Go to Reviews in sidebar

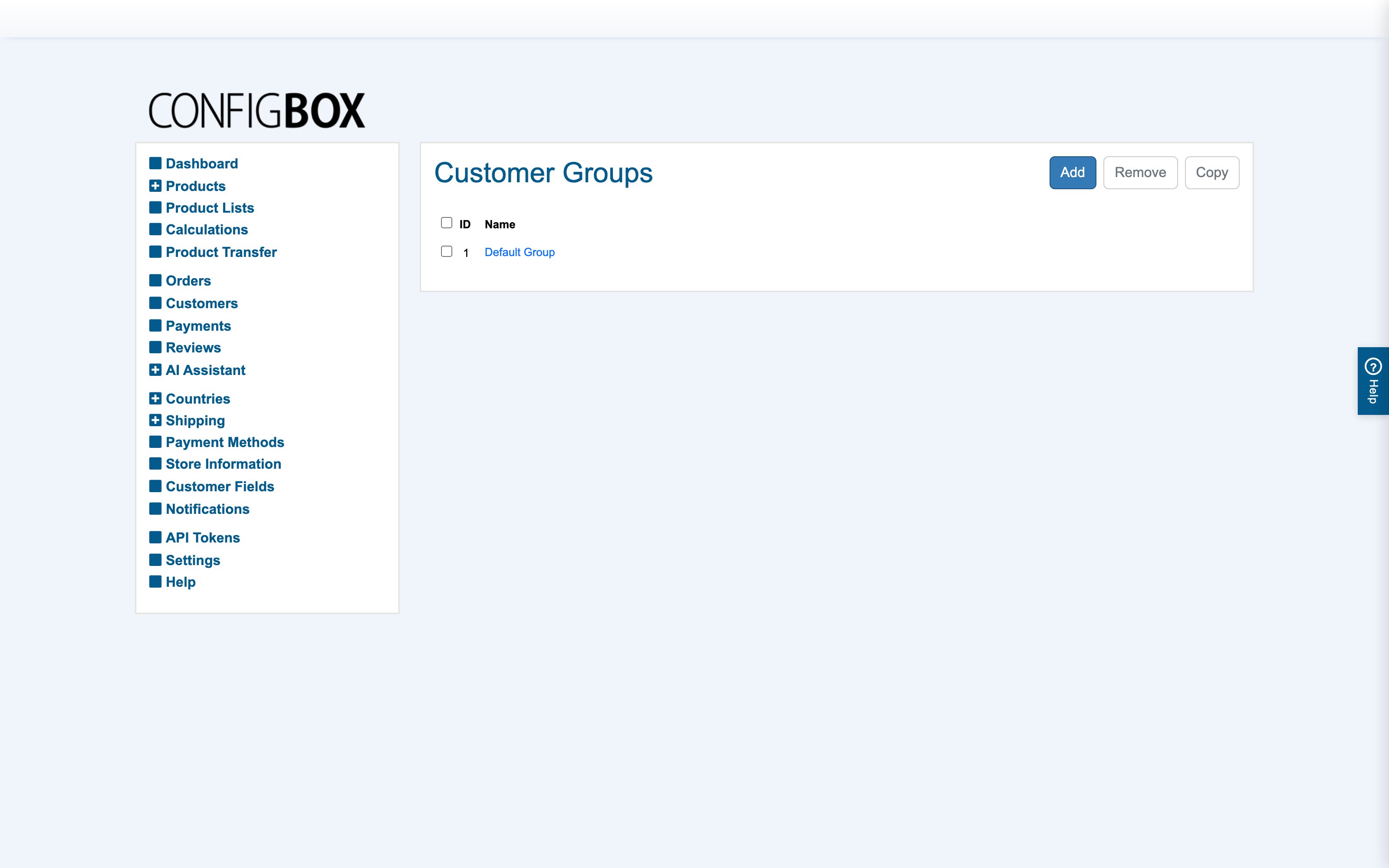[193, 347]
